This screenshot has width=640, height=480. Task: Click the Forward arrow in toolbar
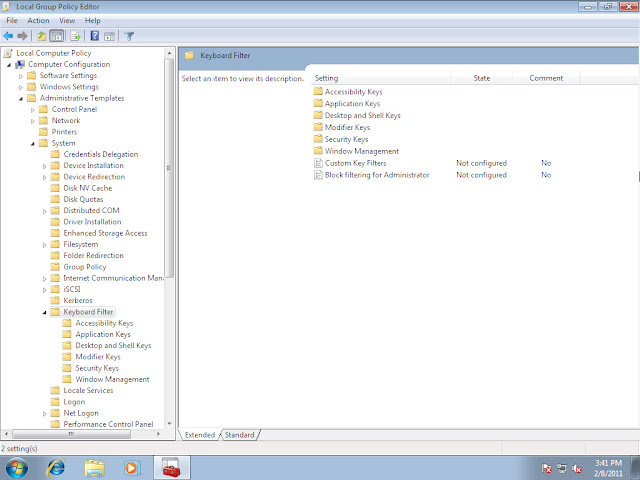tap(22, 36)
